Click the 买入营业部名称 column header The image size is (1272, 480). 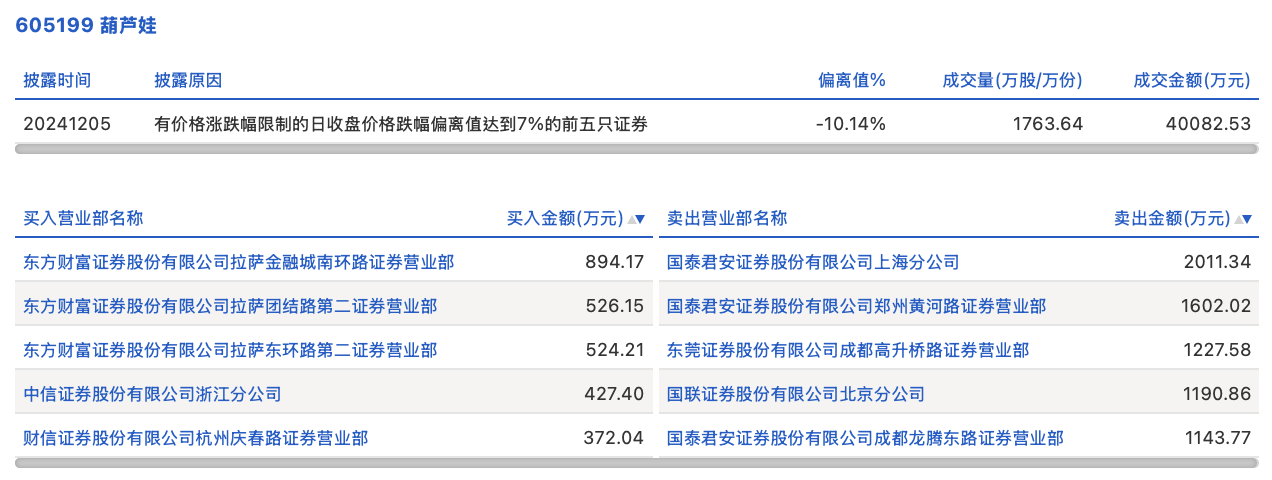83,219
